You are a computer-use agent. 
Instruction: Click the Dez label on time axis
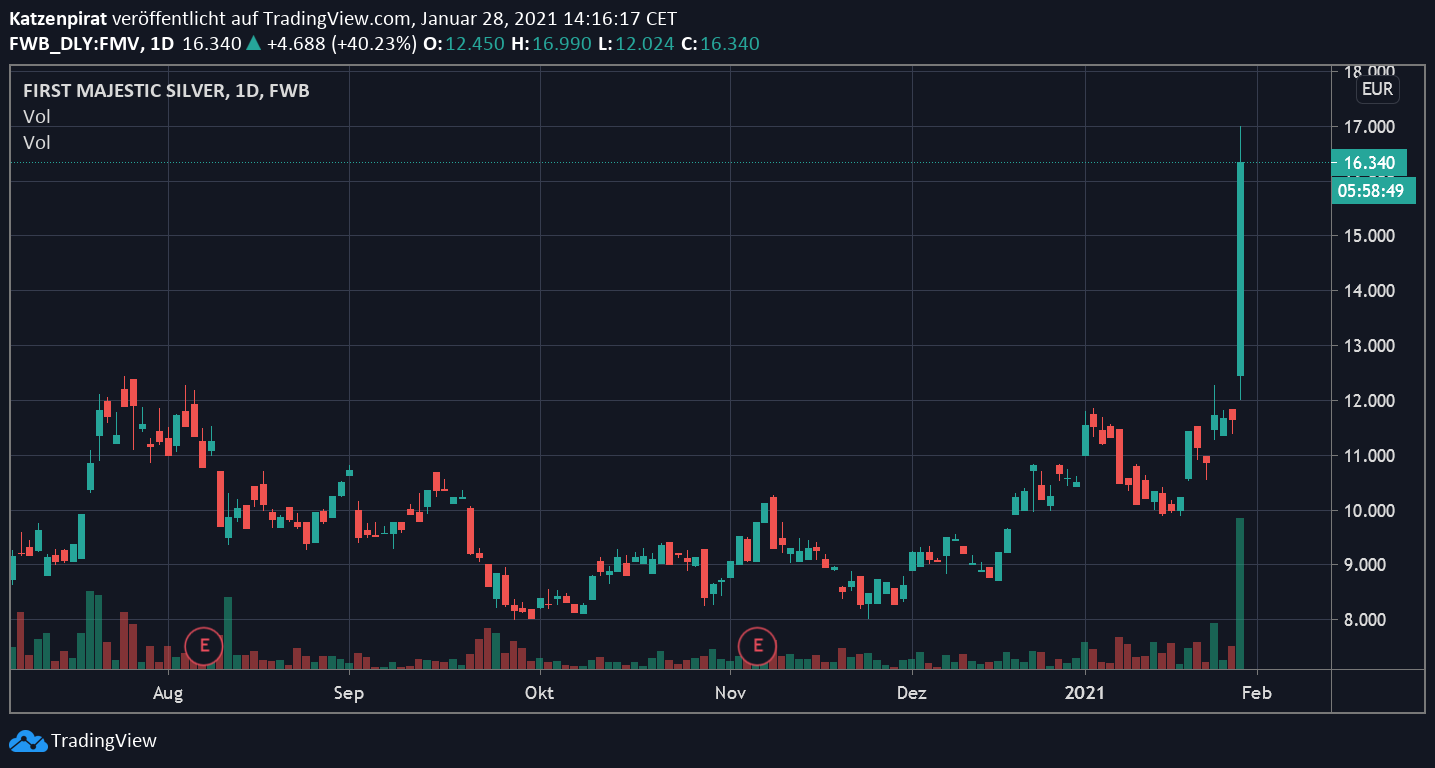(x=911, y=692)
